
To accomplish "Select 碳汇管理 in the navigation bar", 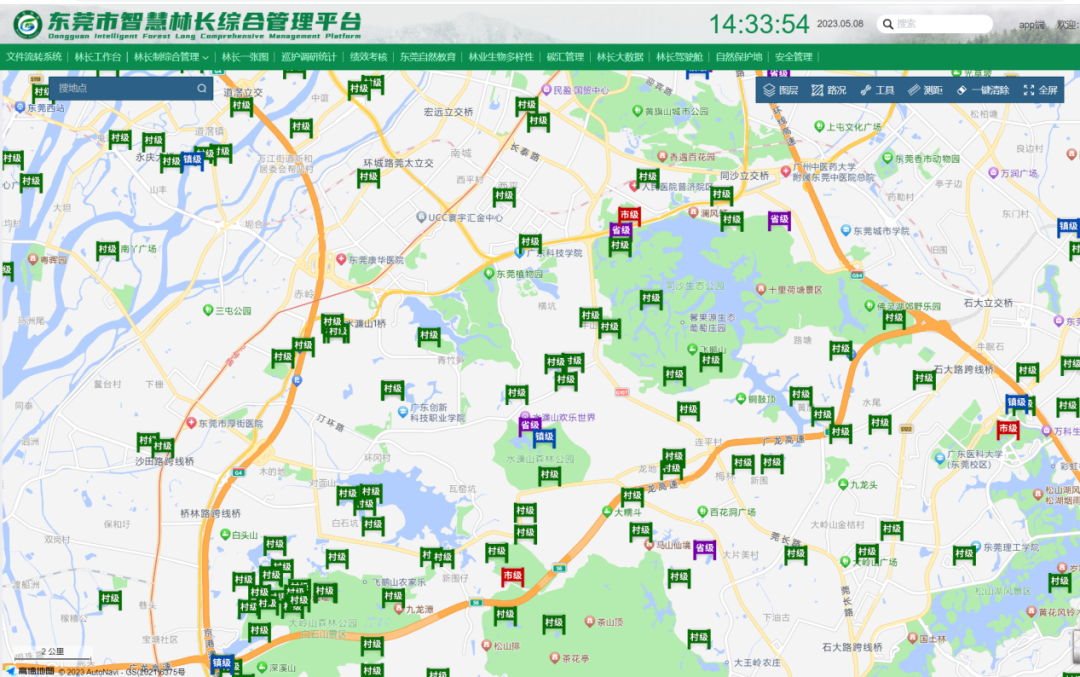I will coord(565,57).
